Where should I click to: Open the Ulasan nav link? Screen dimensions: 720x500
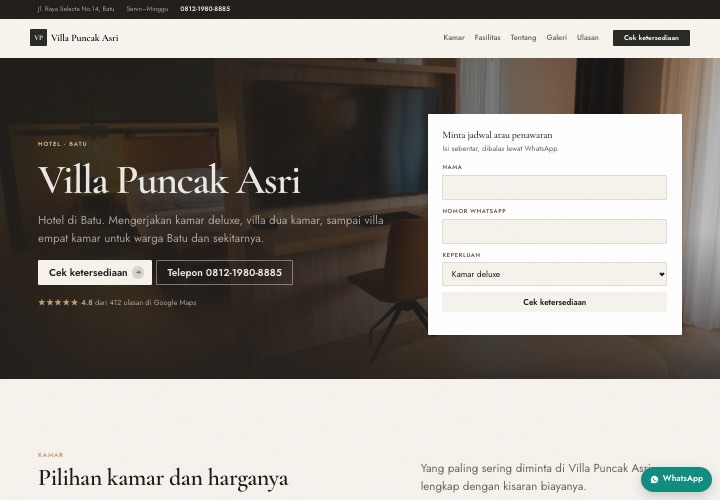click(x=588, y=38)
